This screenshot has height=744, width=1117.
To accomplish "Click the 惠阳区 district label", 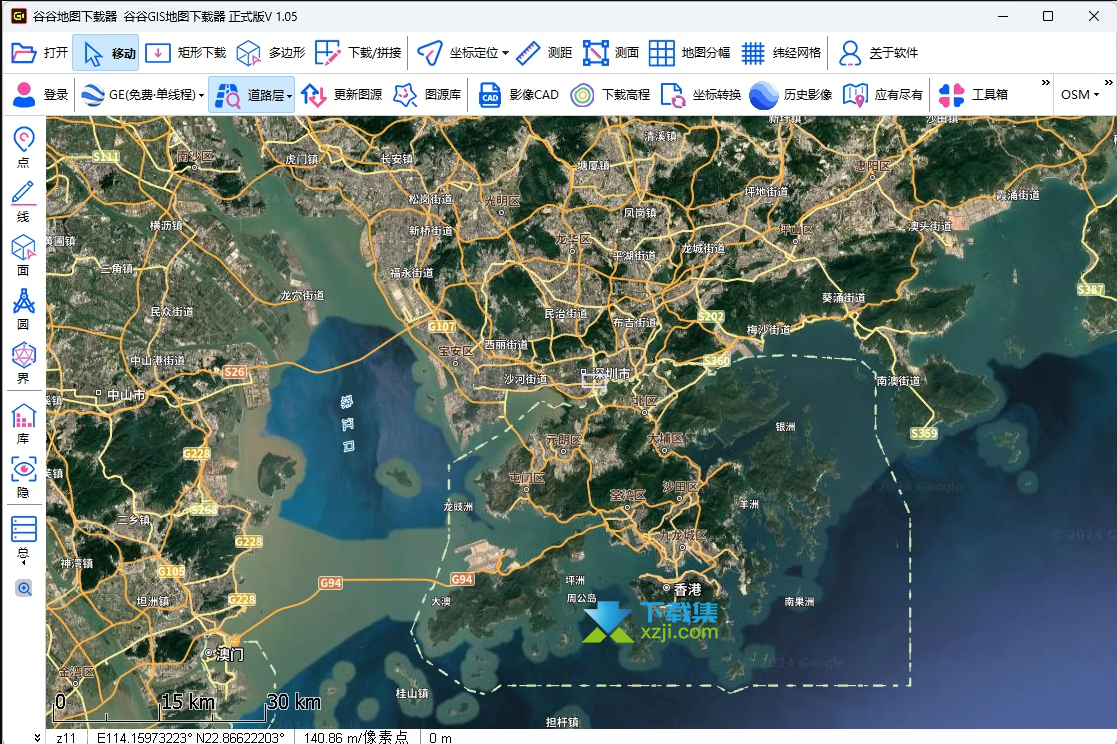I will [x=873, y=166].
